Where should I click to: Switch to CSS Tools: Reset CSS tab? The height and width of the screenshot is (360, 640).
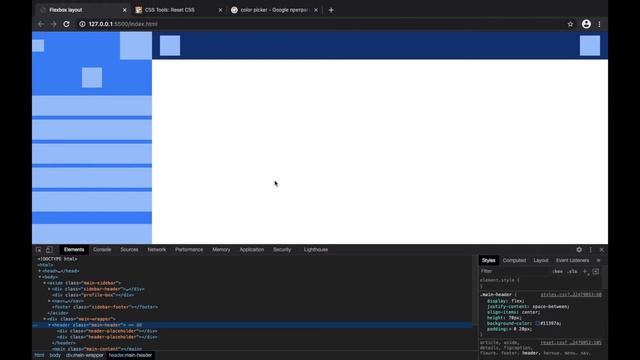pyautogui.click(x=178, y=10)
